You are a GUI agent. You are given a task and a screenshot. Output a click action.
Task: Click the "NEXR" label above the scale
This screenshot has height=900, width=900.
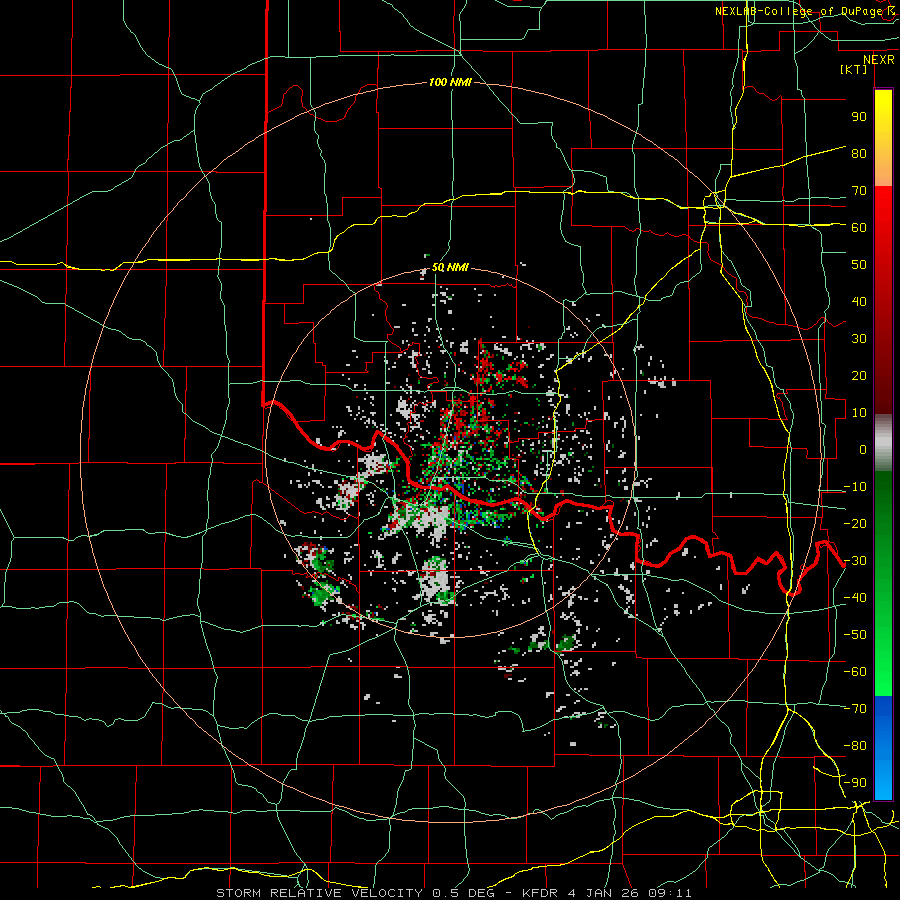[x=878, y=60]
